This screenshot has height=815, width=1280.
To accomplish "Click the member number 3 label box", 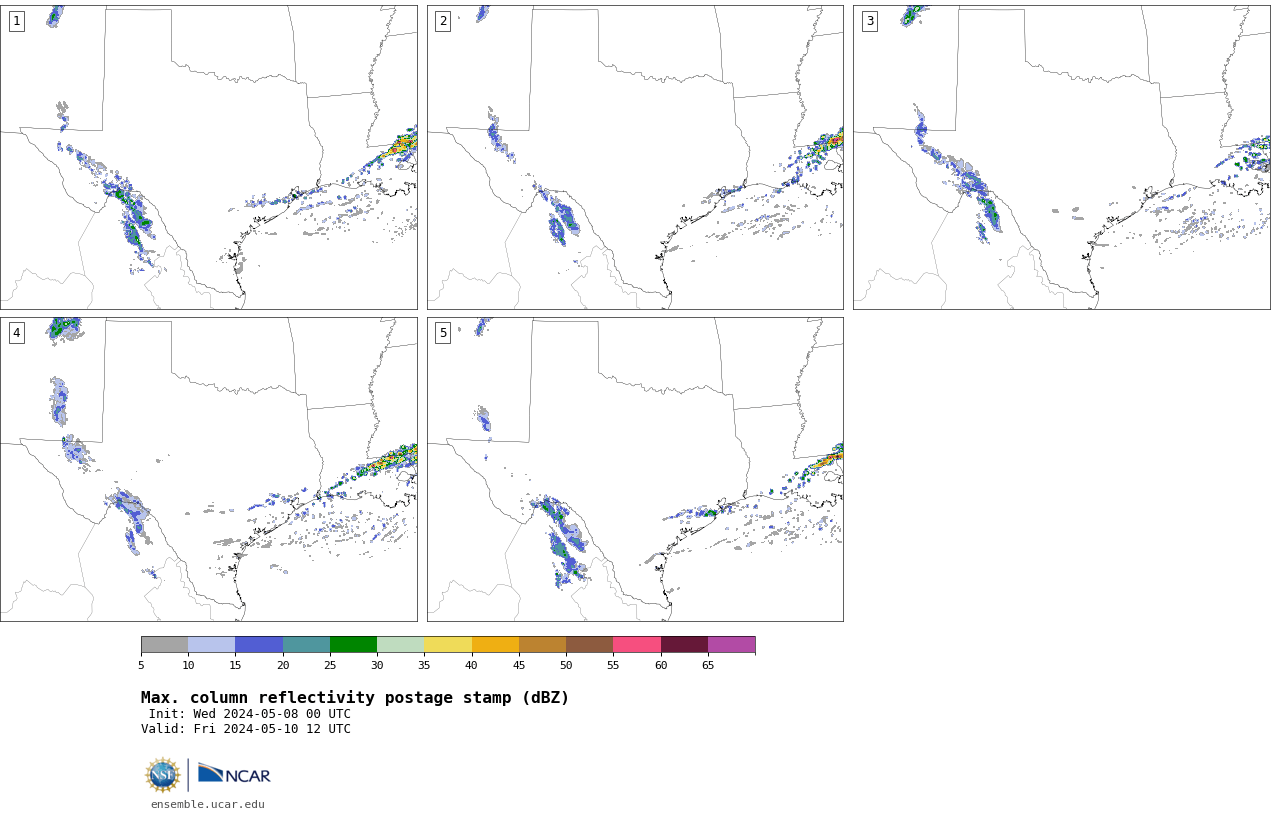I will [x=870, y=21].
